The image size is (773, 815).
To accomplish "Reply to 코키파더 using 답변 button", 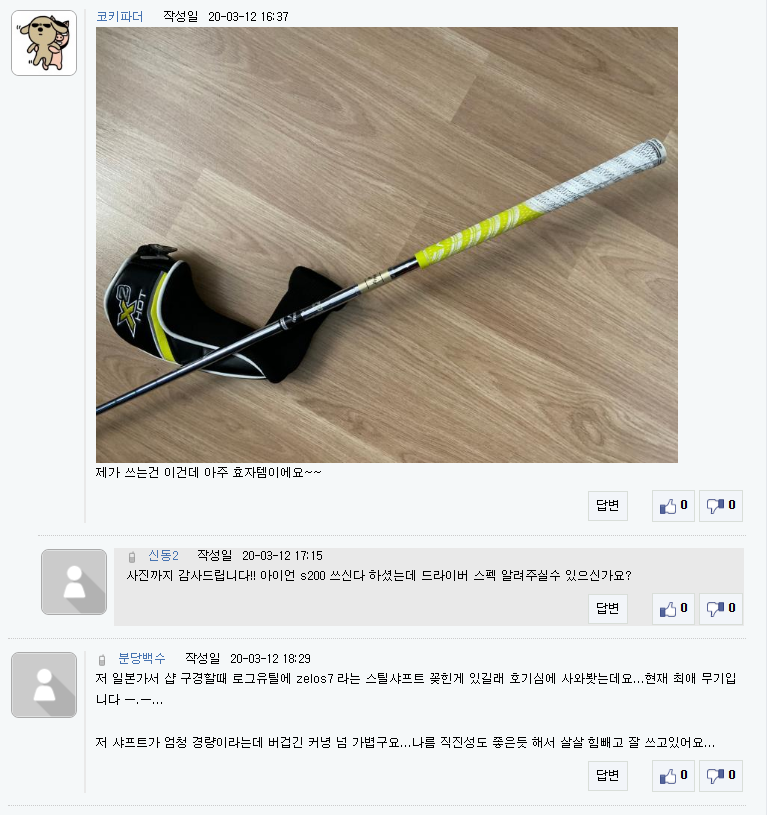I will 608,505.
